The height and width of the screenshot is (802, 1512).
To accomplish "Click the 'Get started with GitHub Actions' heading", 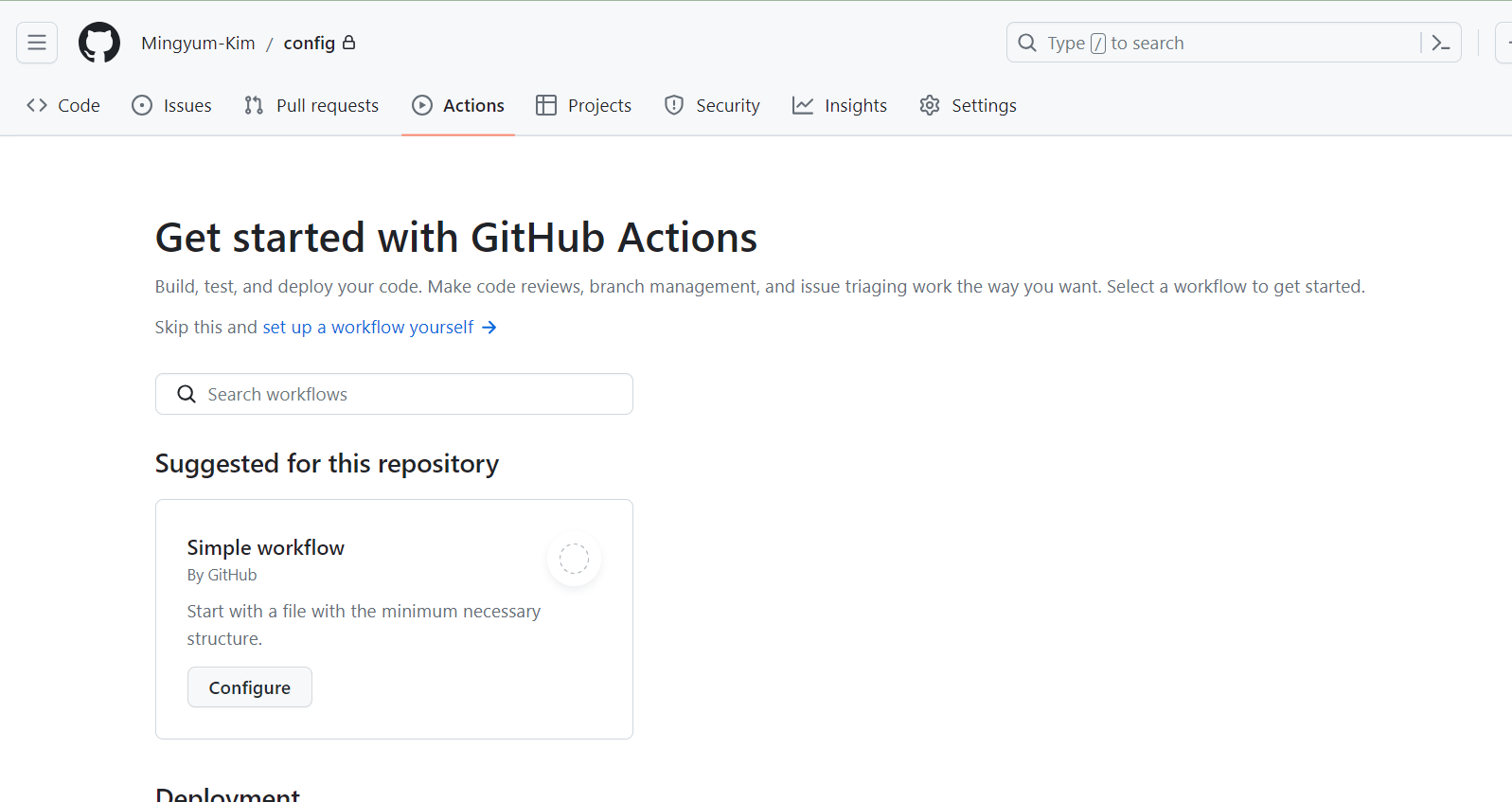I will point(456,237).
